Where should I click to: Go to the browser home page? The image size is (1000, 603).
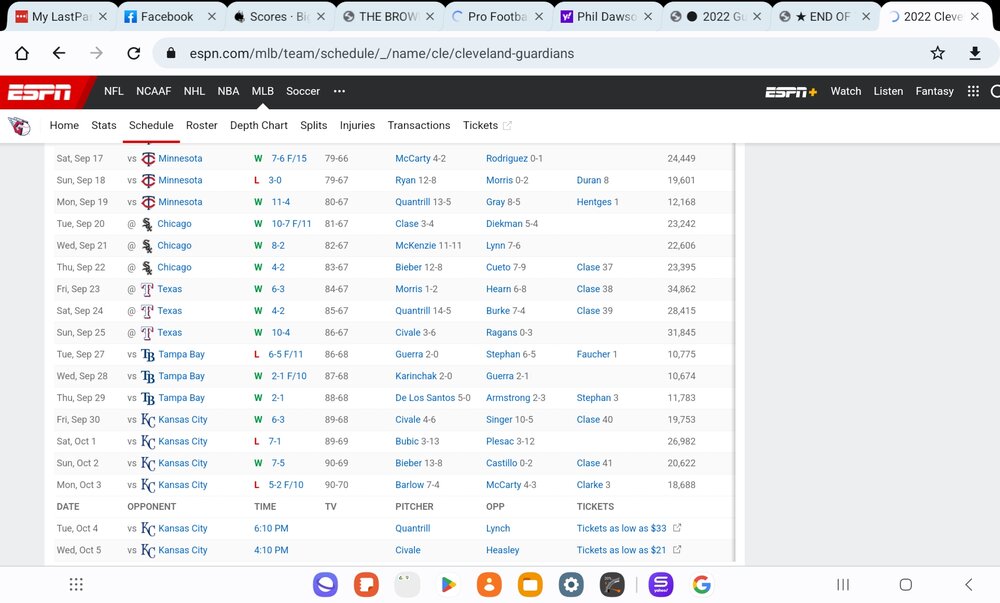(x=22, y=54)
